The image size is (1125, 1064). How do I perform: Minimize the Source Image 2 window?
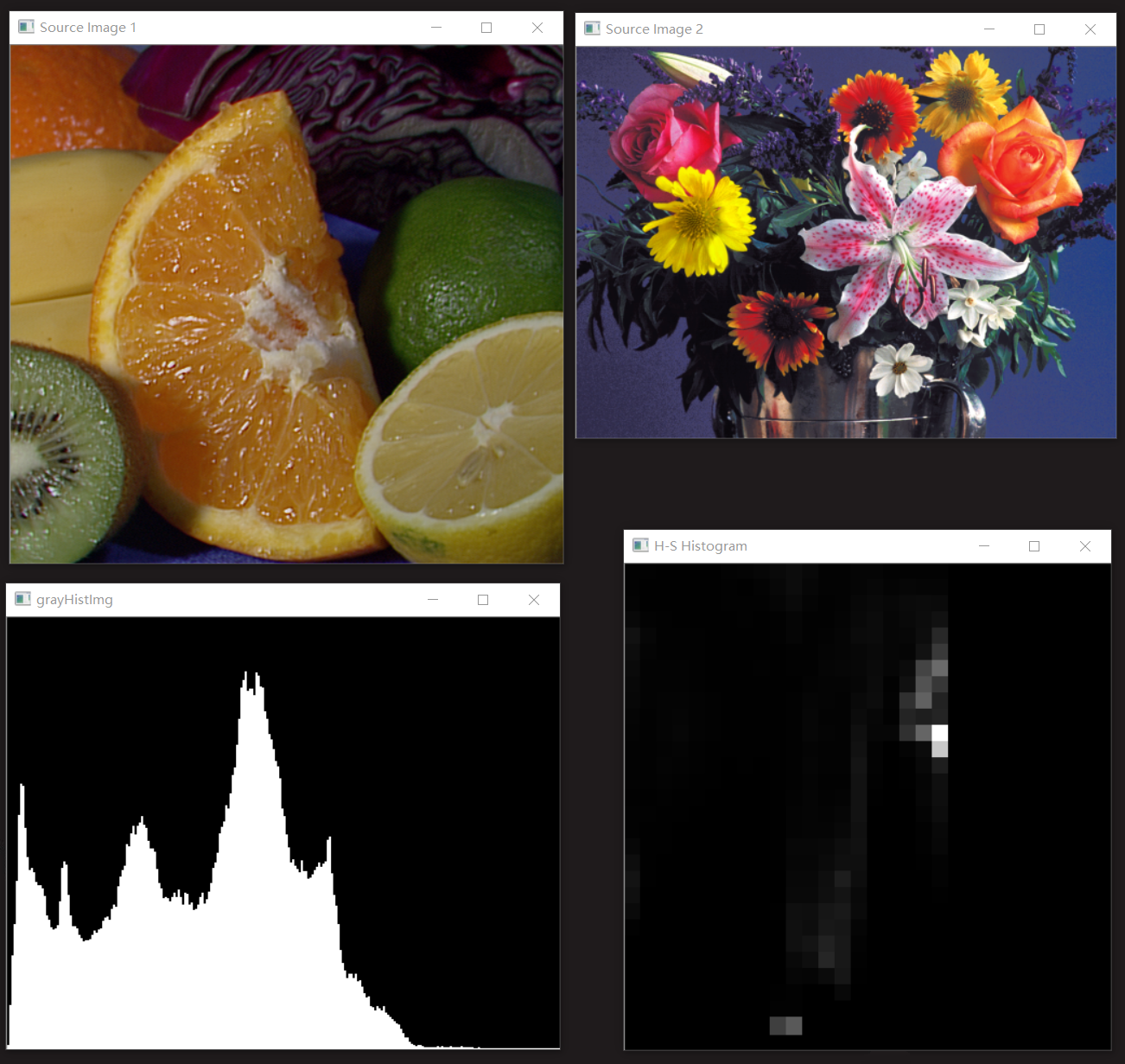[x=988, y=29]
